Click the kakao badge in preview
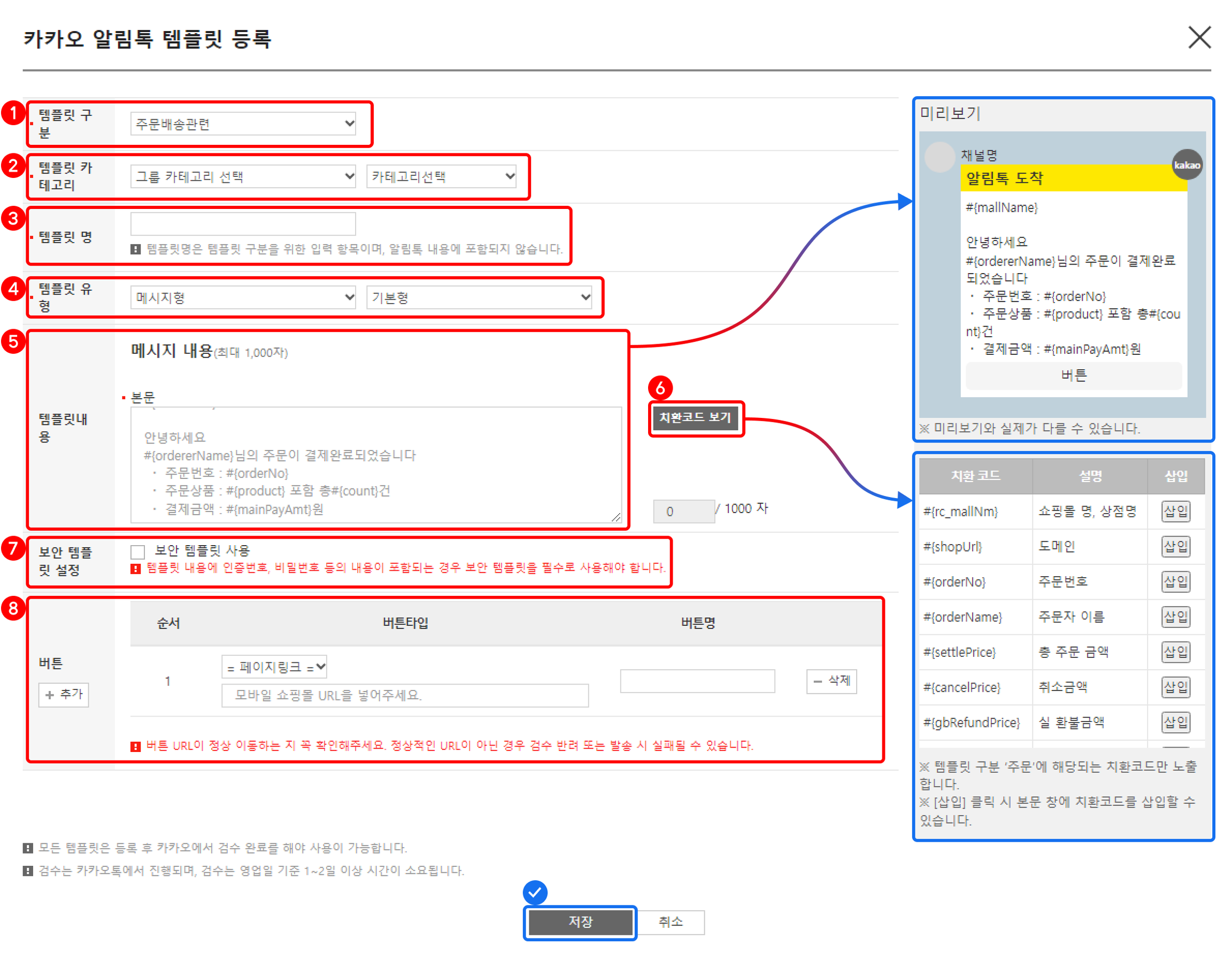The image size is (1232, 962). click(x=1187, y=165)
